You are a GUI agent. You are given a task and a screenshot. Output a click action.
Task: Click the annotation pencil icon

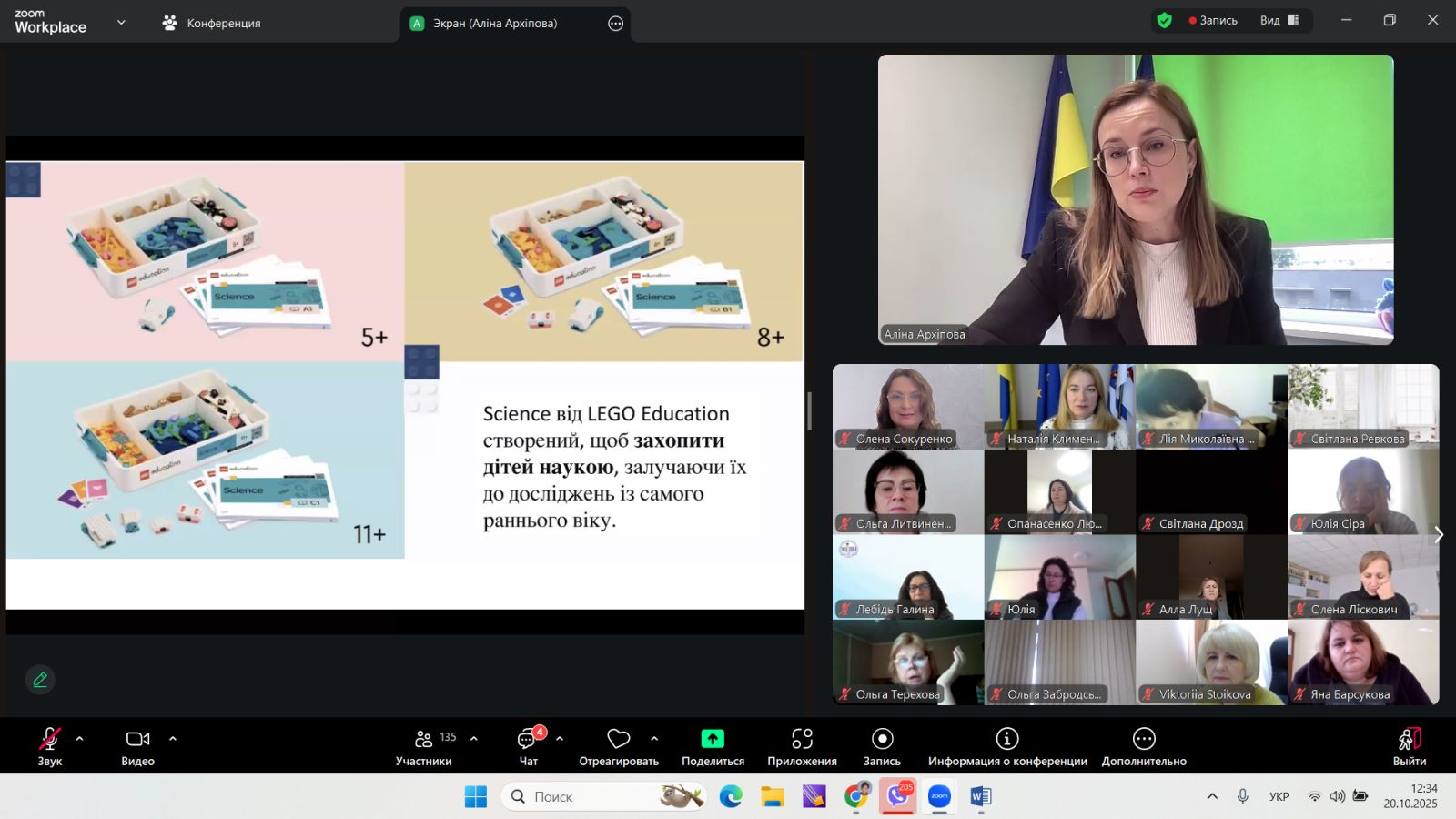coord(40,680)
